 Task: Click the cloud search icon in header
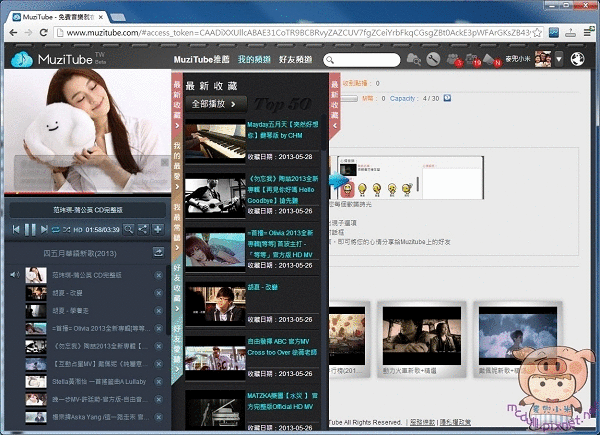coord(414,59)
